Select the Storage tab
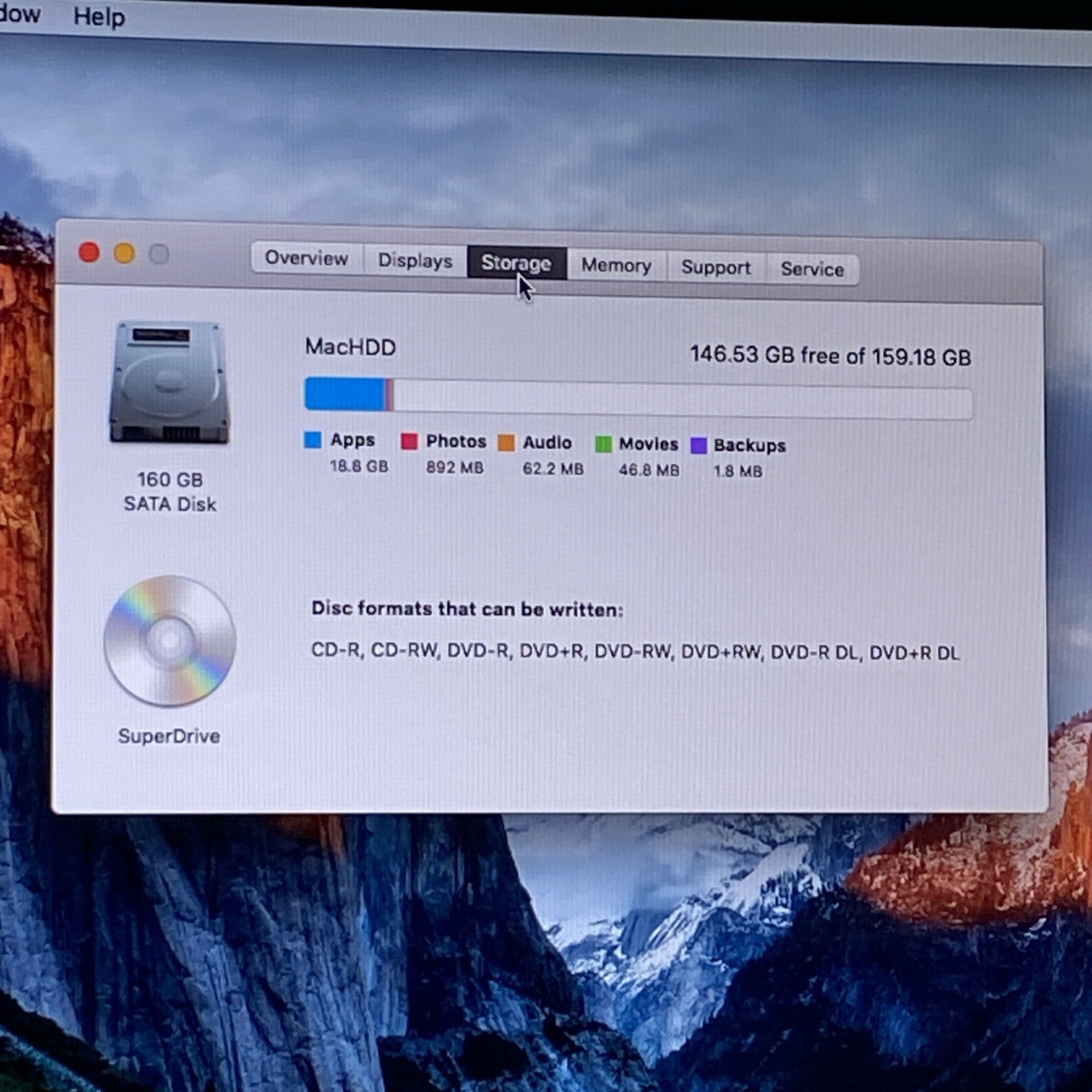The width and height of the screenshot is (1092, 1092). tap(517, 263)
